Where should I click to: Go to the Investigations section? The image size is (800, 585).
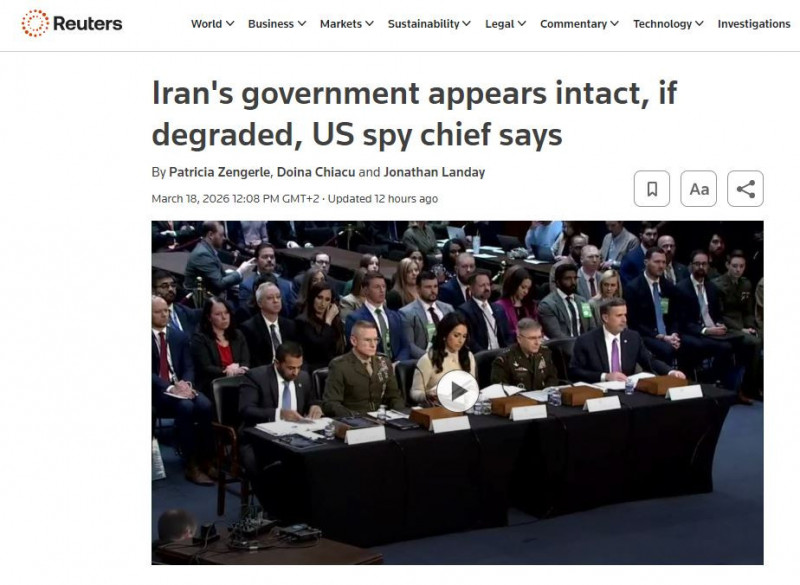tap(754, 23)
